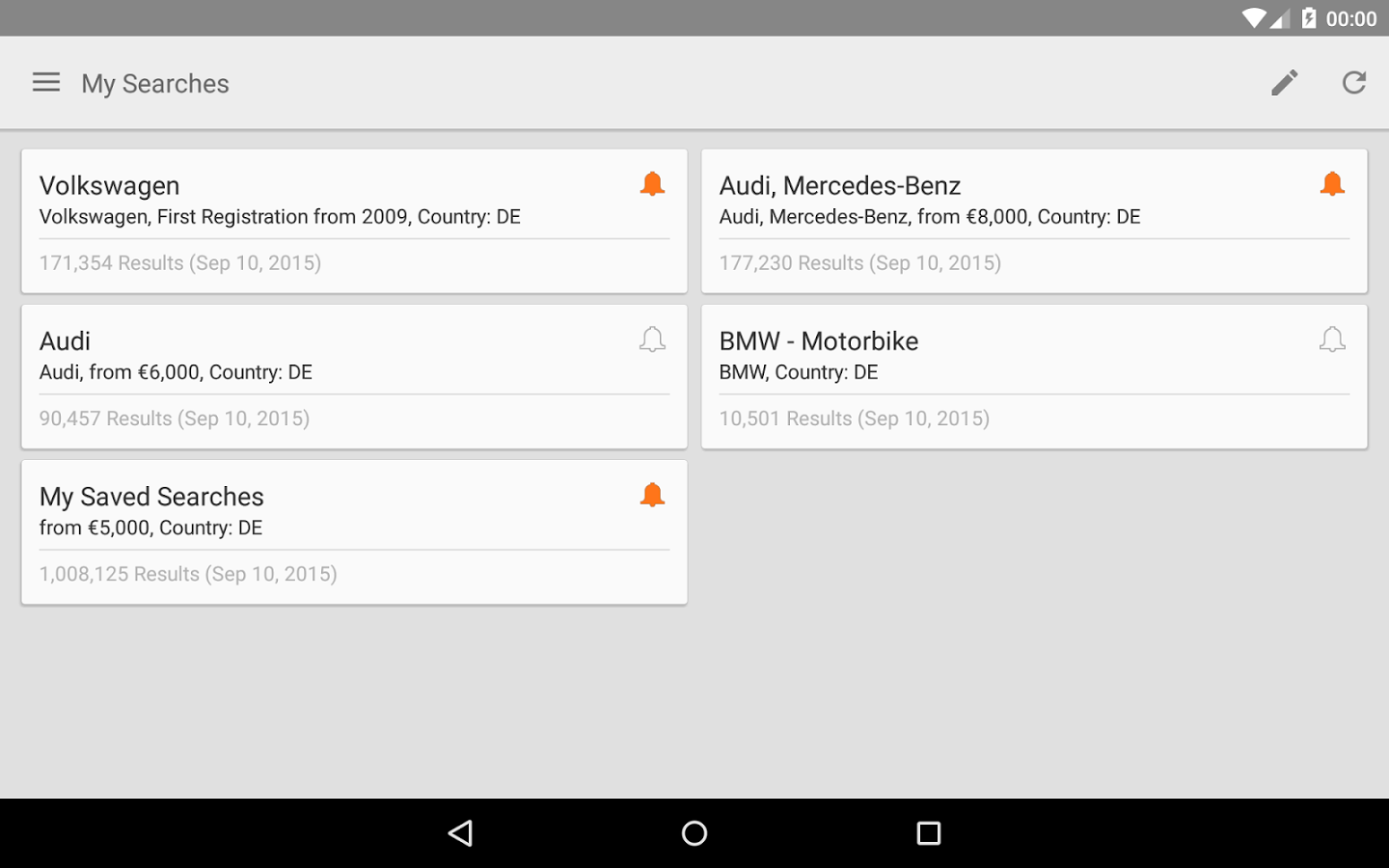Open My Saved Searches card title
This screenshot has height=868, width=1389.
[x=151, y=497]
